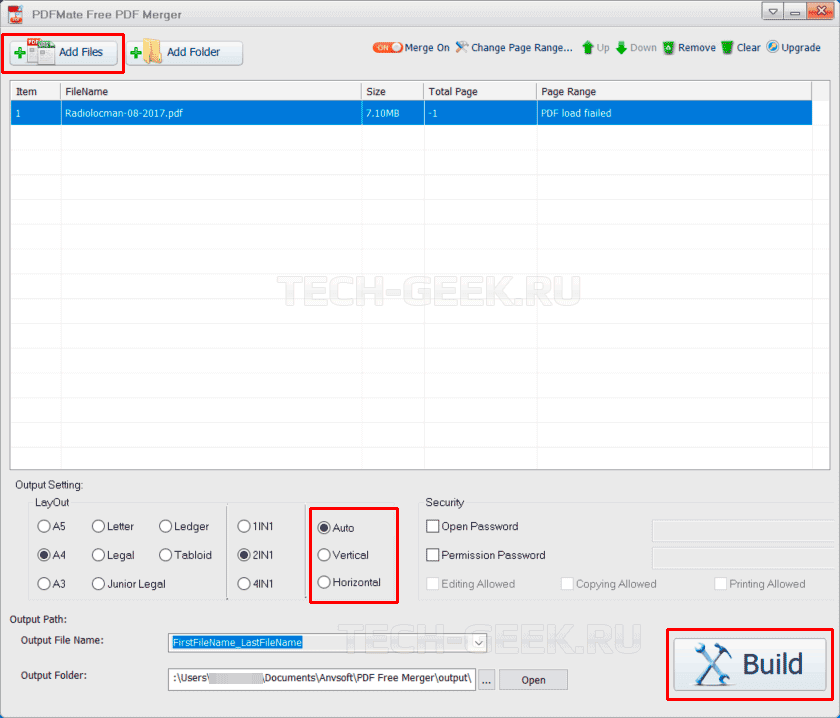Click the Total Page column header
The image size is (840, 718).
pos(480,92)
